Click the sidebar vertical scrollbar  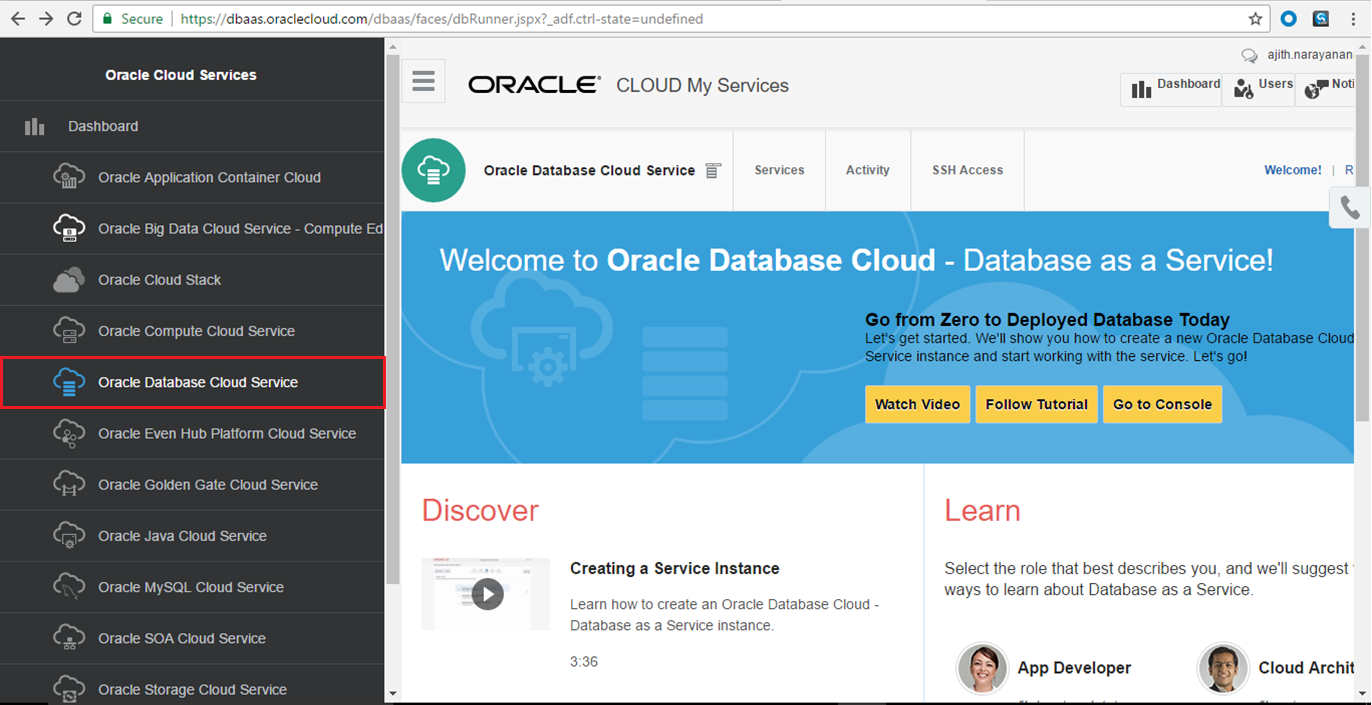click(392, 319)
